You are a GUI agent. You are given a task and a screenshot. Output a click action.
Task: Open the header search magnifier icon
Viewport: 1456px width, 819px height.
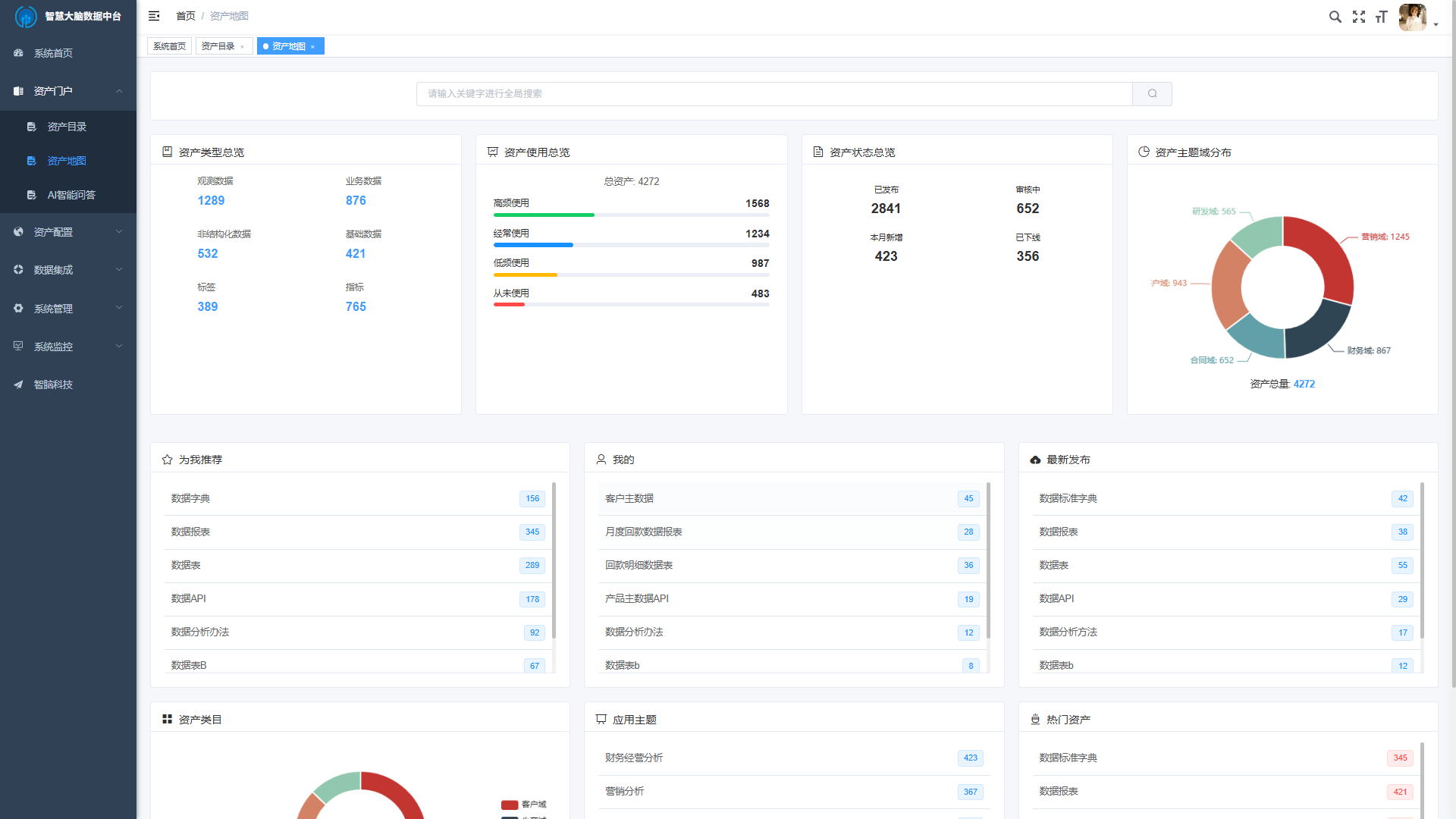coord(1335,17)
